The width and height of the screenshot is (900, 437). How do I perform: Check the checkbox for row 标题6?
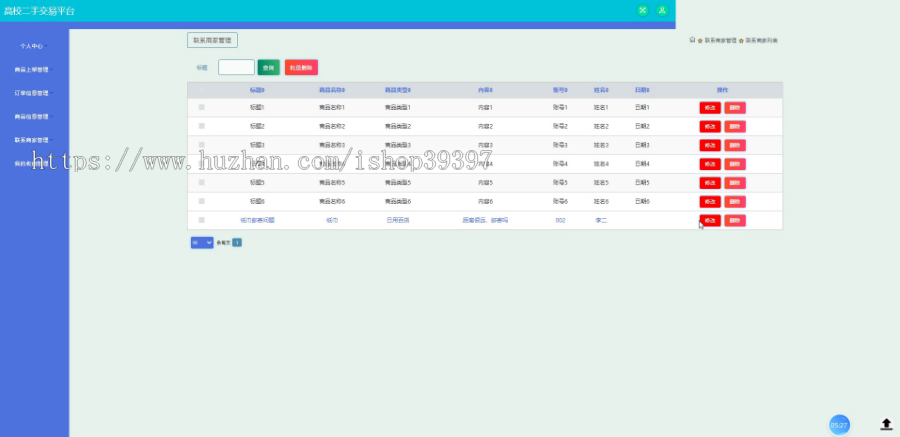(x=201, y=201)
